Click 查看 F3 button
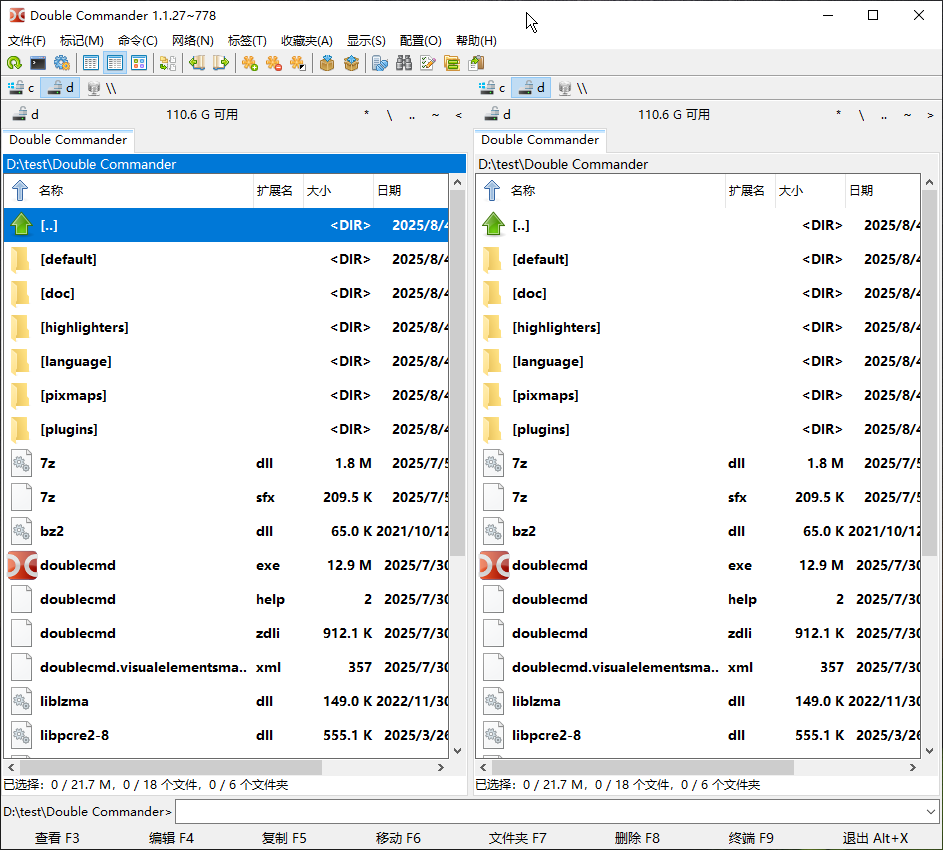Screen dimensions: 943x850 click(57, 838)
